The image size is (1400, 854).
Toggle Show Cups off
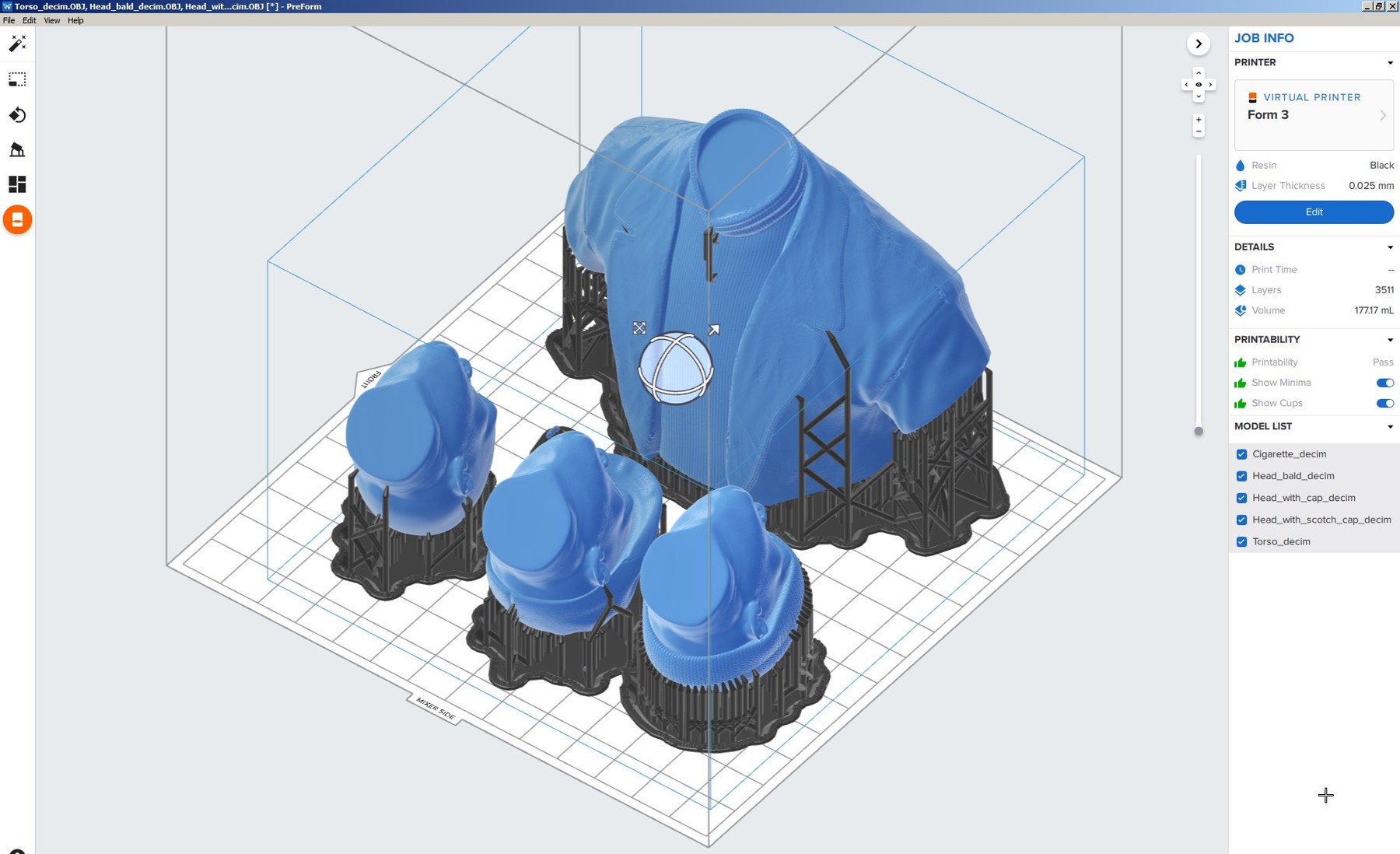coord(1386,404)
